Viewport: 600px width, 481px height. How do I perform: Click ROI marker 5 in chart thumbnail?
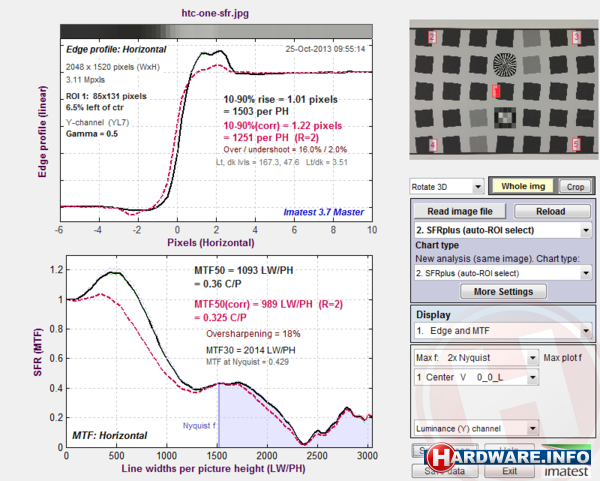click(576, 144)
